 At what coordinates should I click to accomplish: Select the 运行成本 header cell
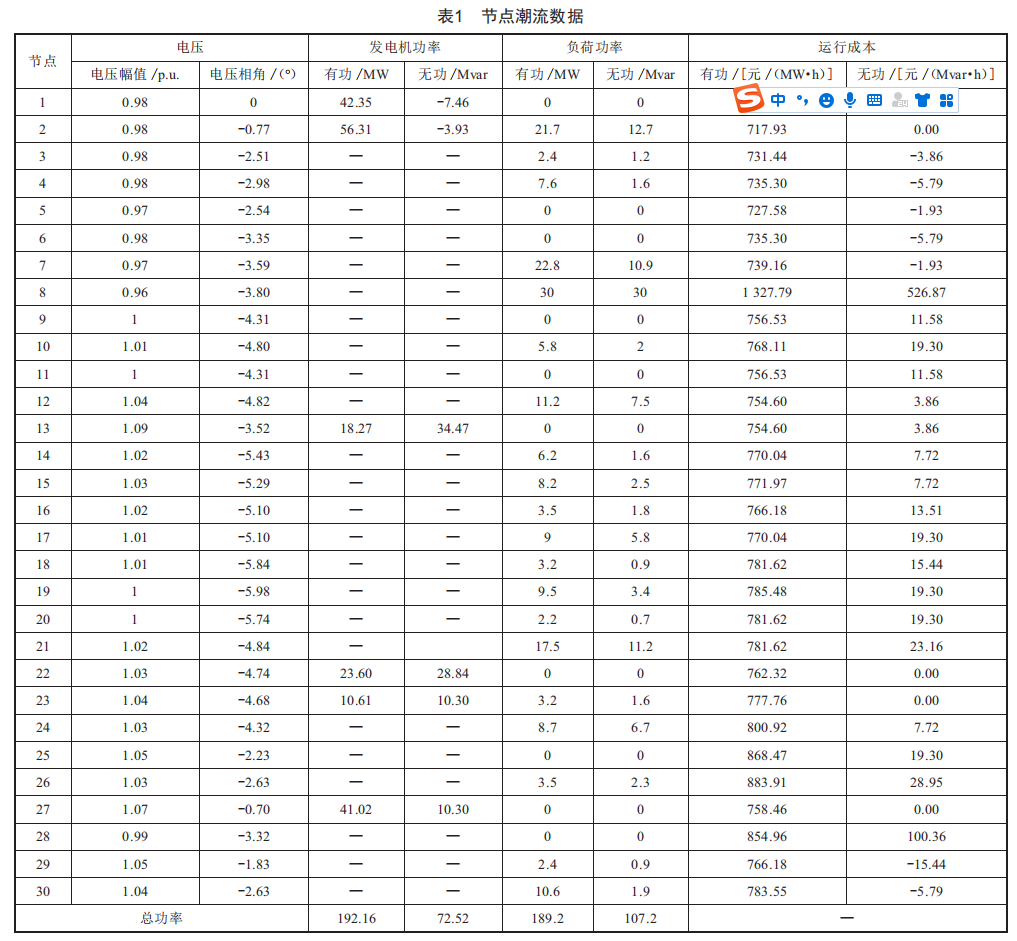click(846, 48)
